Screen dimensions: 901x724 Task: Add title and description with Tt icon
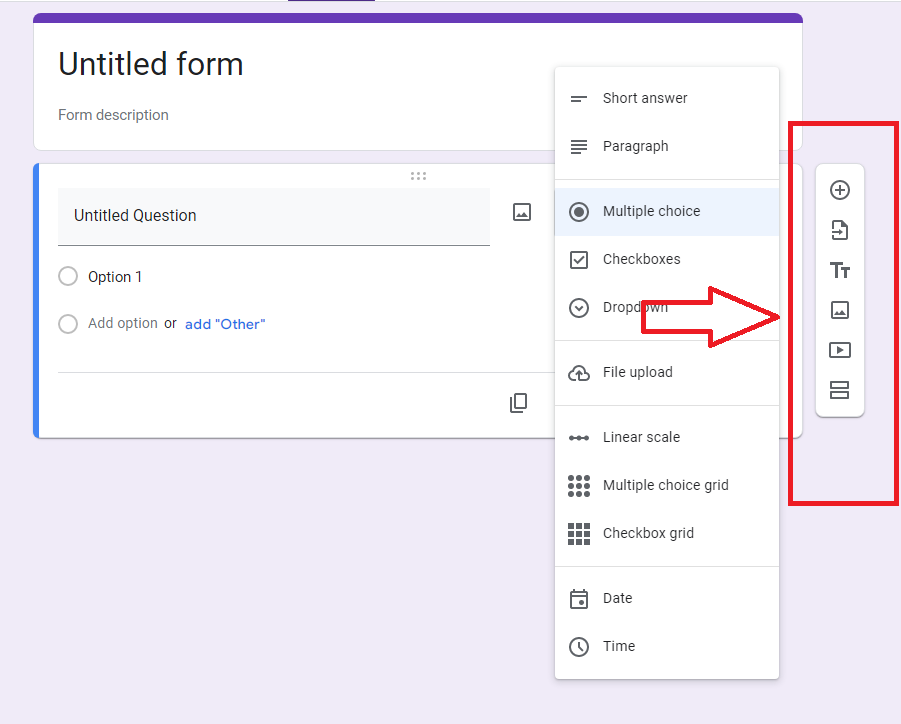point(840,270)
